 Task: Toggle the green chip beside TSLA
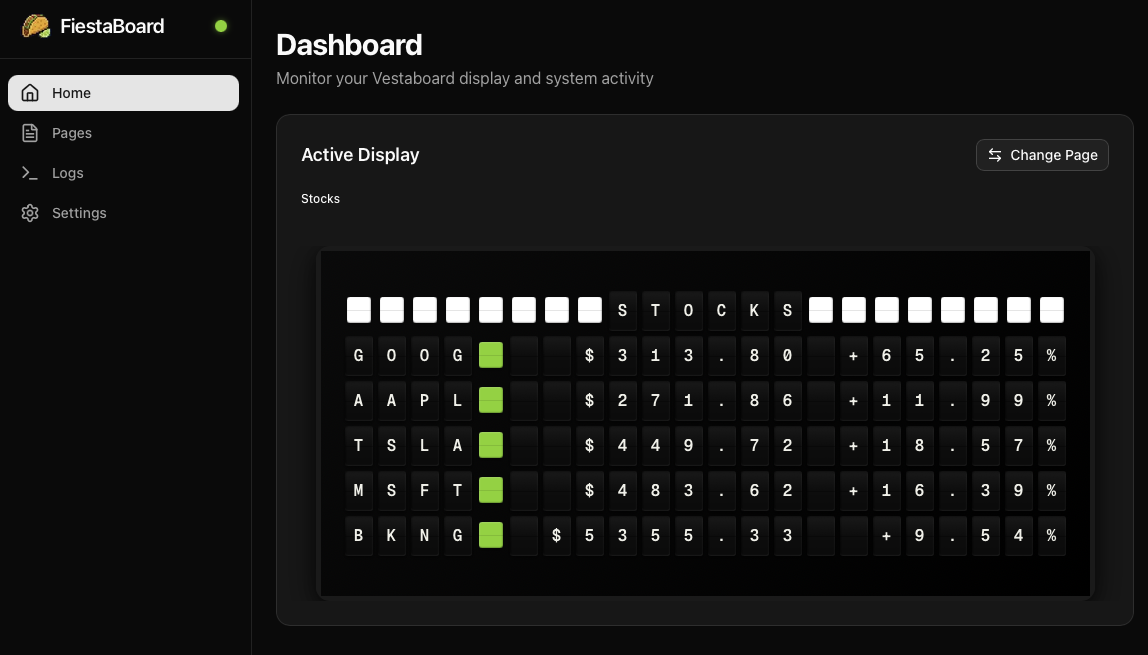pyautogui.click(x=490, y=445)
